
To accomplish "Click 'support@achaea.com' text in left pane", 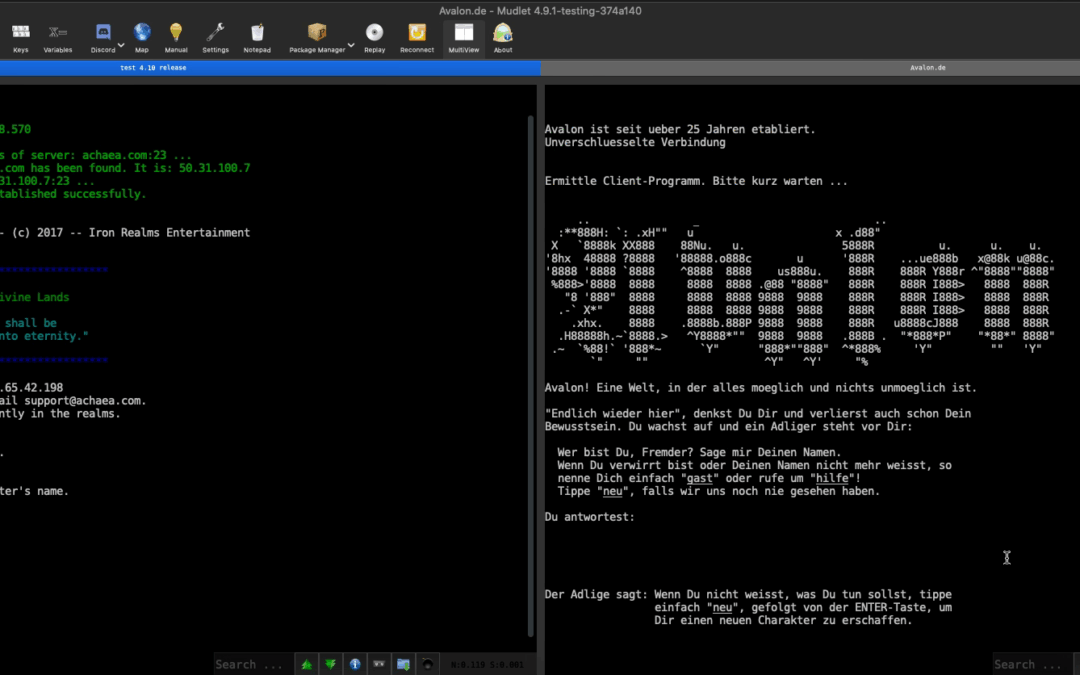I will point(84,401).
